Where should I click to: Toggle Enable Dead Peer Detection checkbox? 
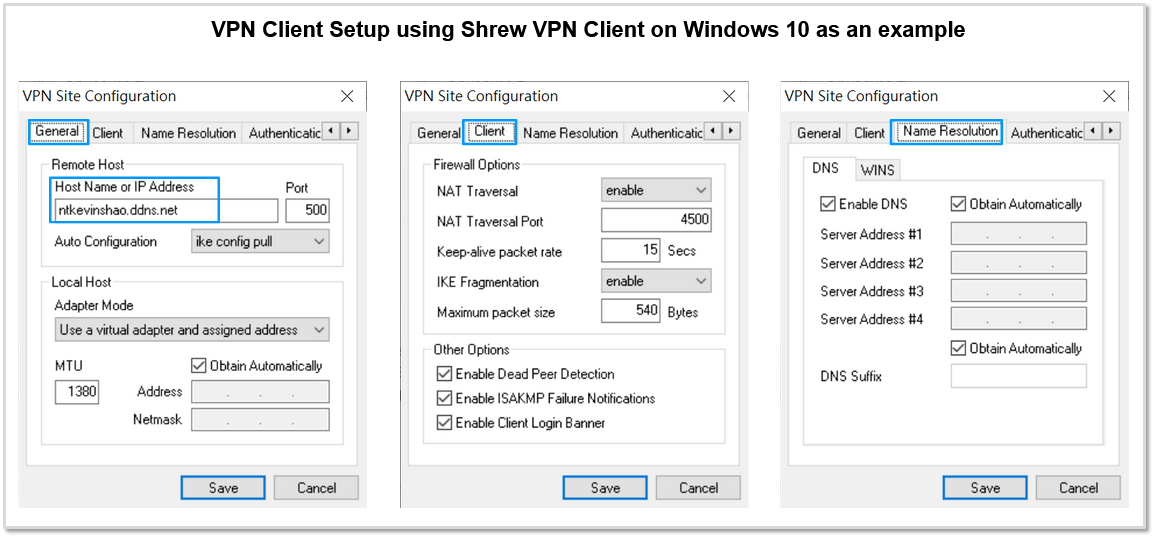[x=444, y=374]
